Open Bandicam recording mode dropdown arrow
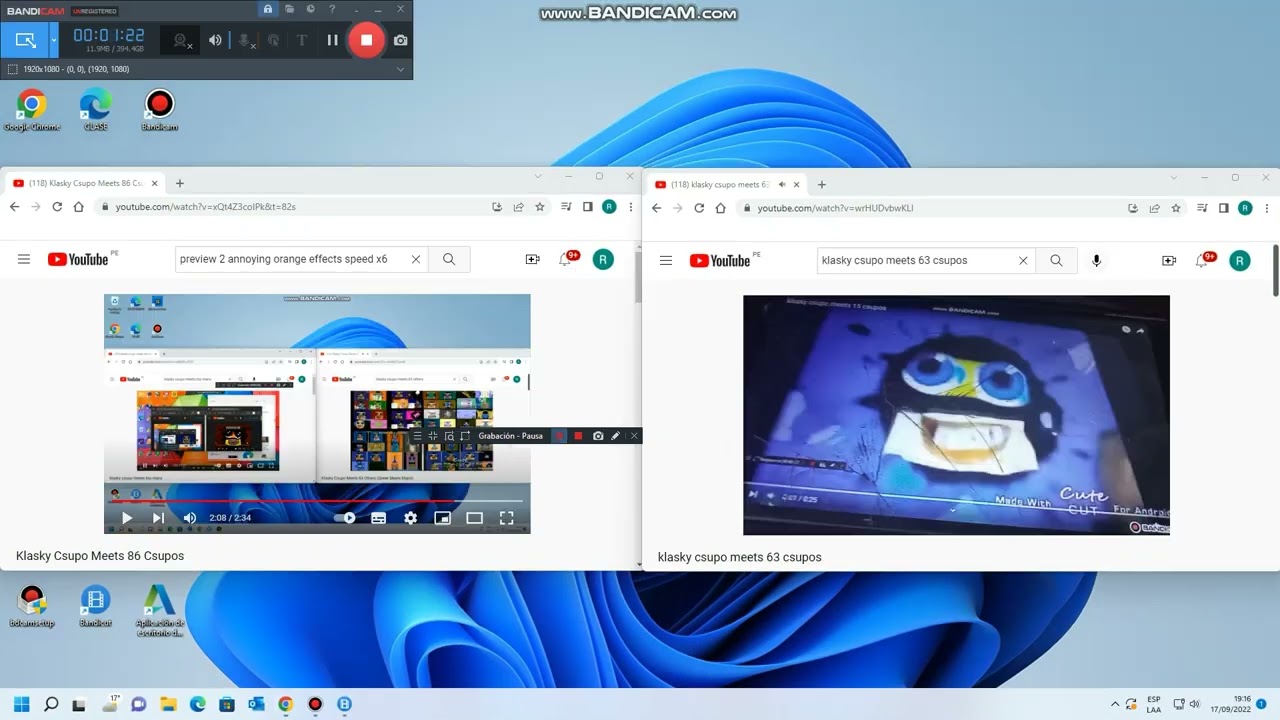Viewport: 1280px width, 720px height. coord(54,40)
